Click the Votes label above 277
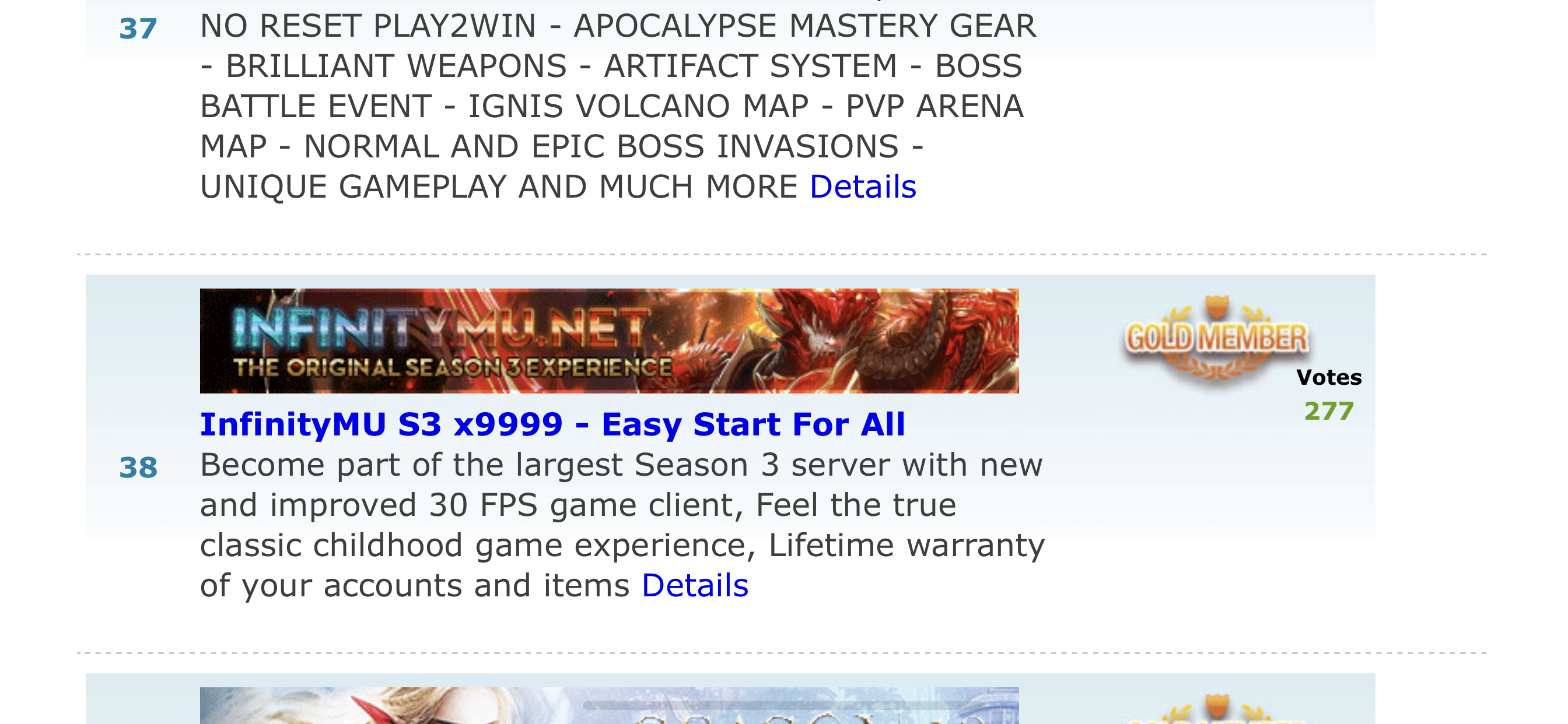This screenshot has height=724, width=1568. coord(1329,377)
